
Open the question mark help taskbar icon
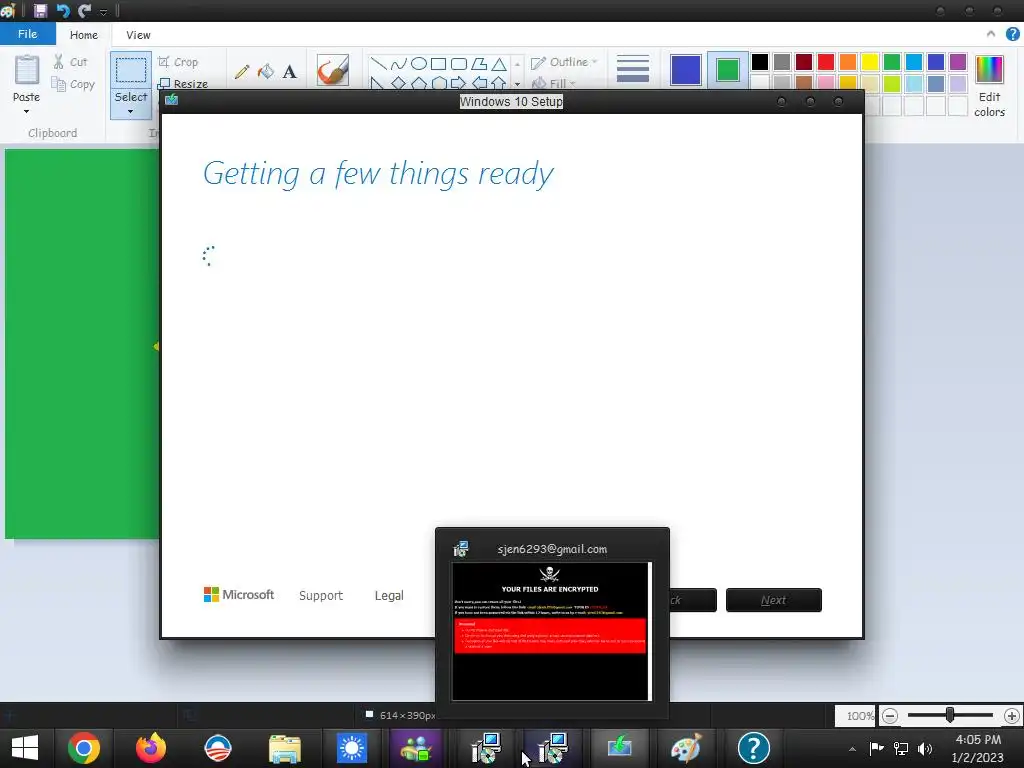click(753, 748)
